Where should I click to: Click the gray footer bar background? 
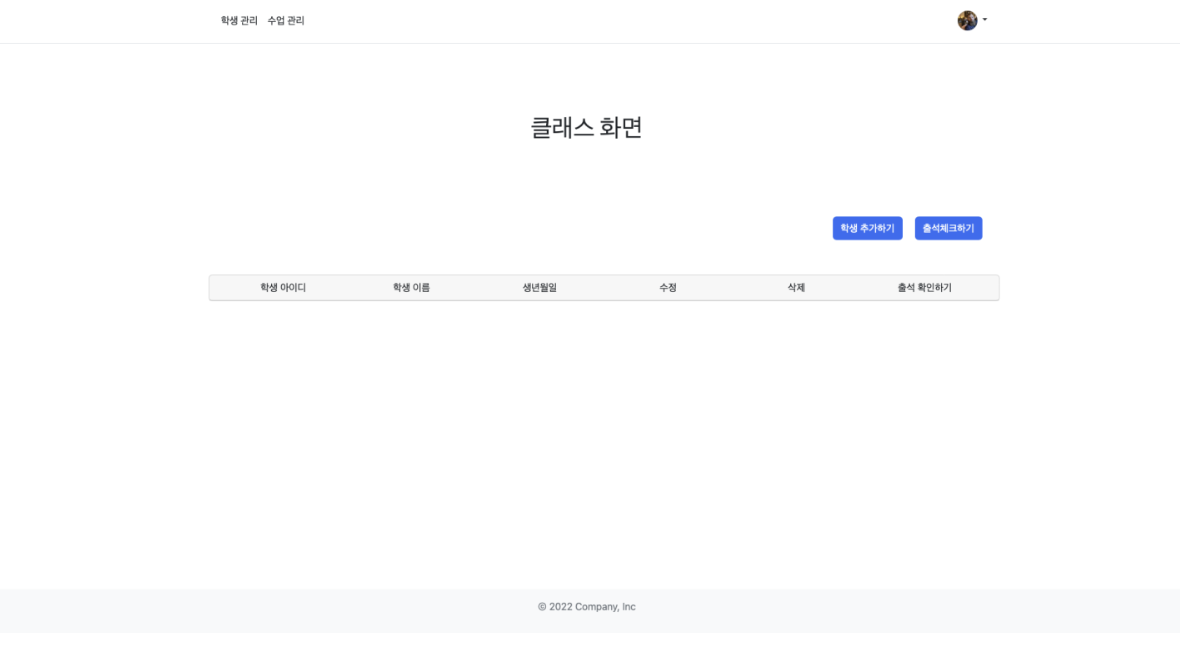coord(300,610)
